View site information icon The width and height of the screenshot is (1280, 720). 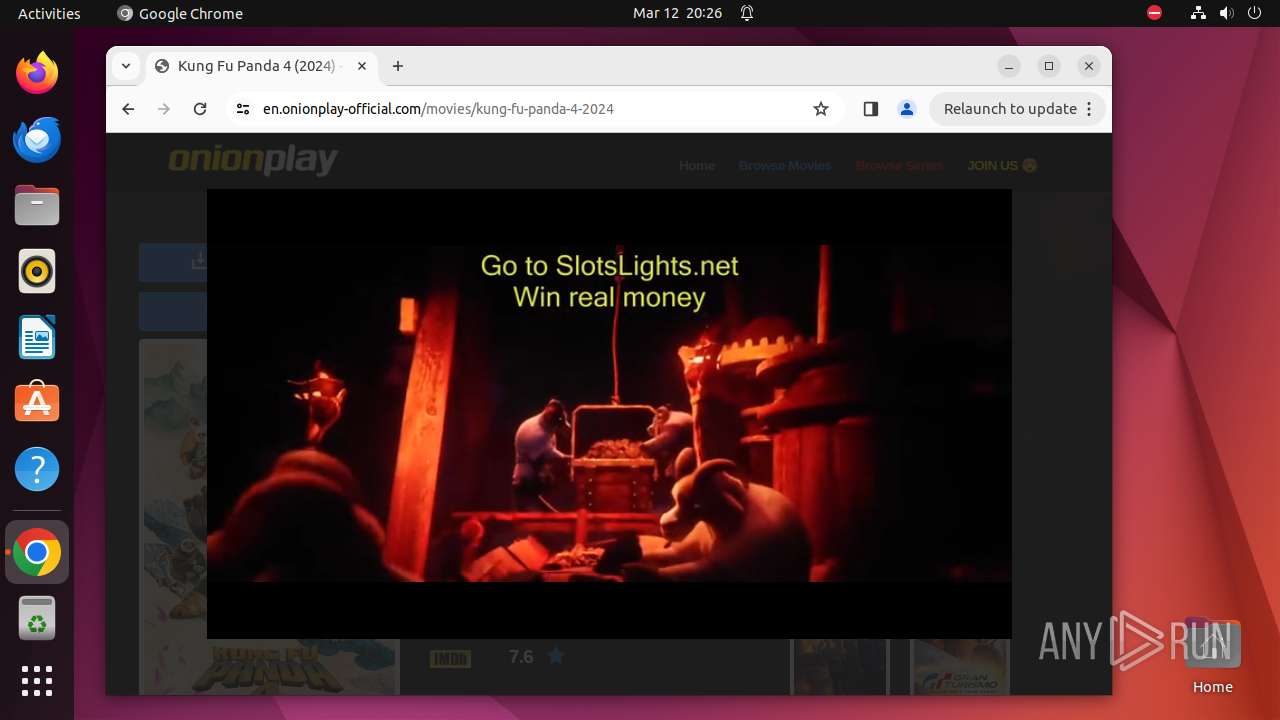[242, 109]
